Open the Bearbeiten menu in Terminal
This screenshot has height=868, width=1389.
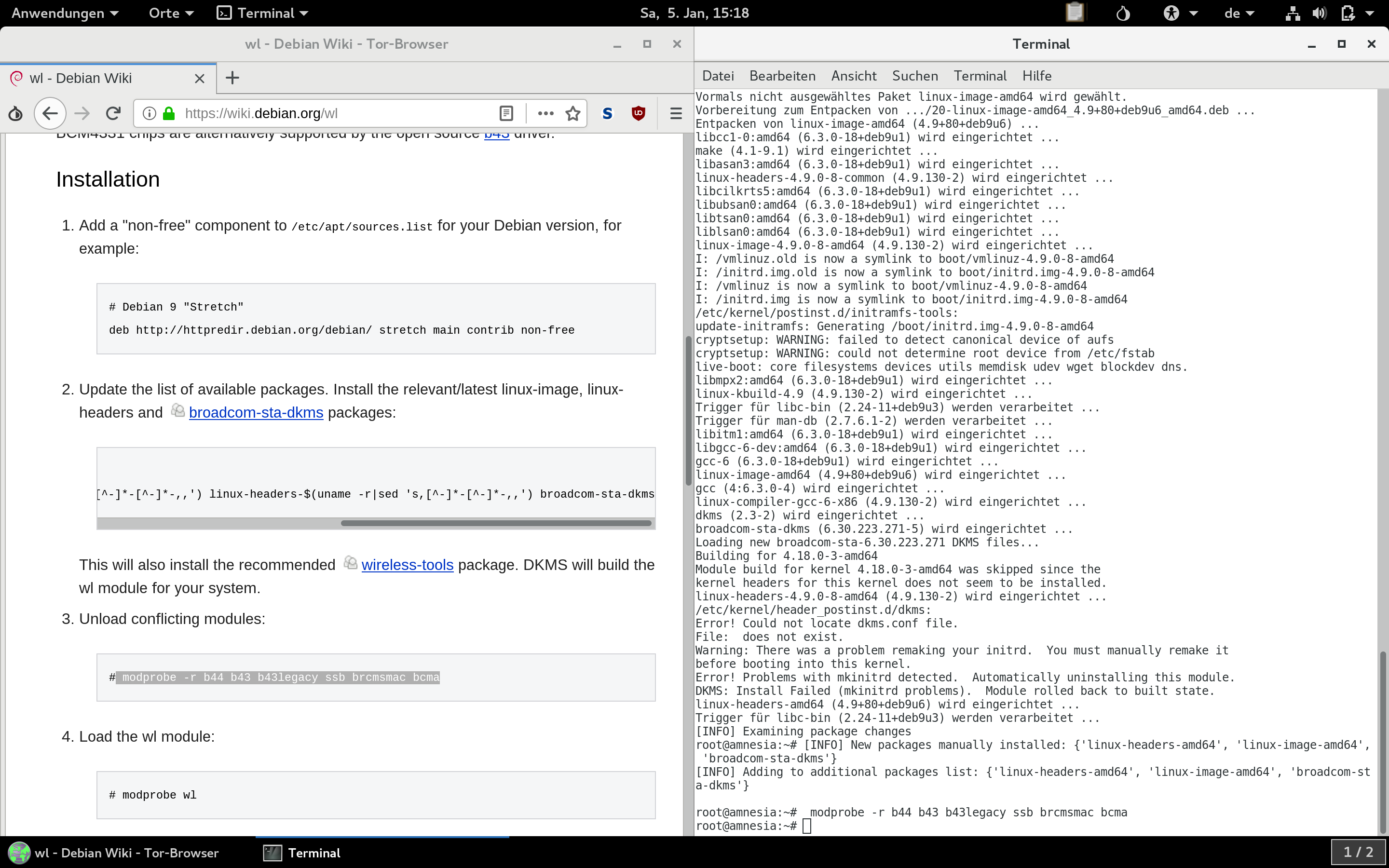click(782, 76)
